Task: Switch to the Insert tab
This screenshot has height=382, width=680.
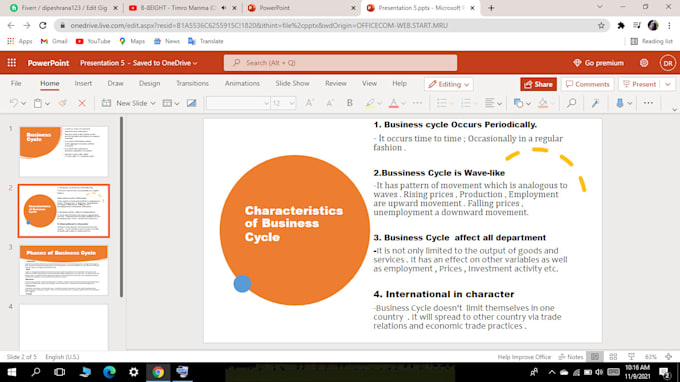Action: (x=83, y=83)
